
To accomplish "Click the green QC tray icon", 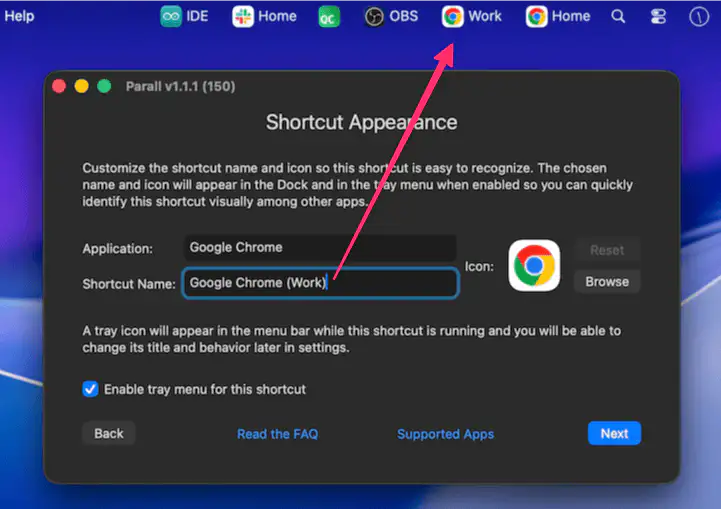I will (329, 17).
